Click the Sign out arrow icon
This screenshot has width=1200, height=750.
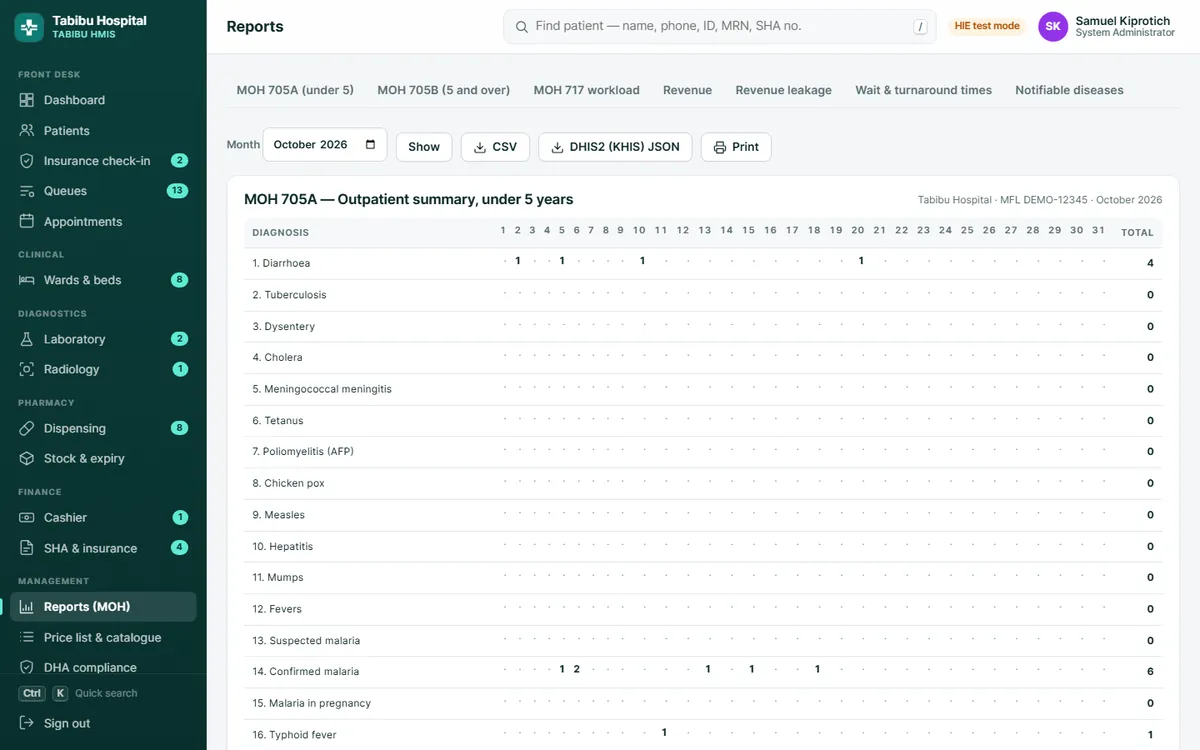27,723
